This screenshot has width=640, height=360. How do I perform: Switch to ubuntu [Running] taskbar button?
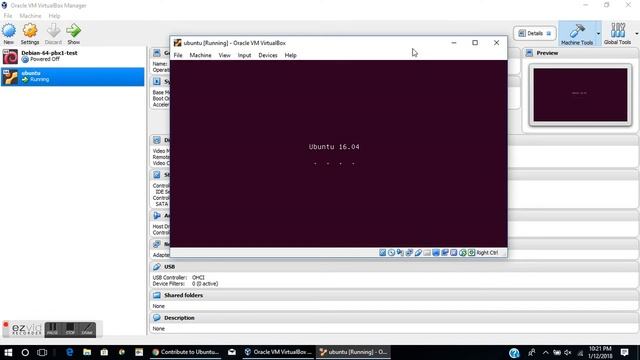coord(353,352)
